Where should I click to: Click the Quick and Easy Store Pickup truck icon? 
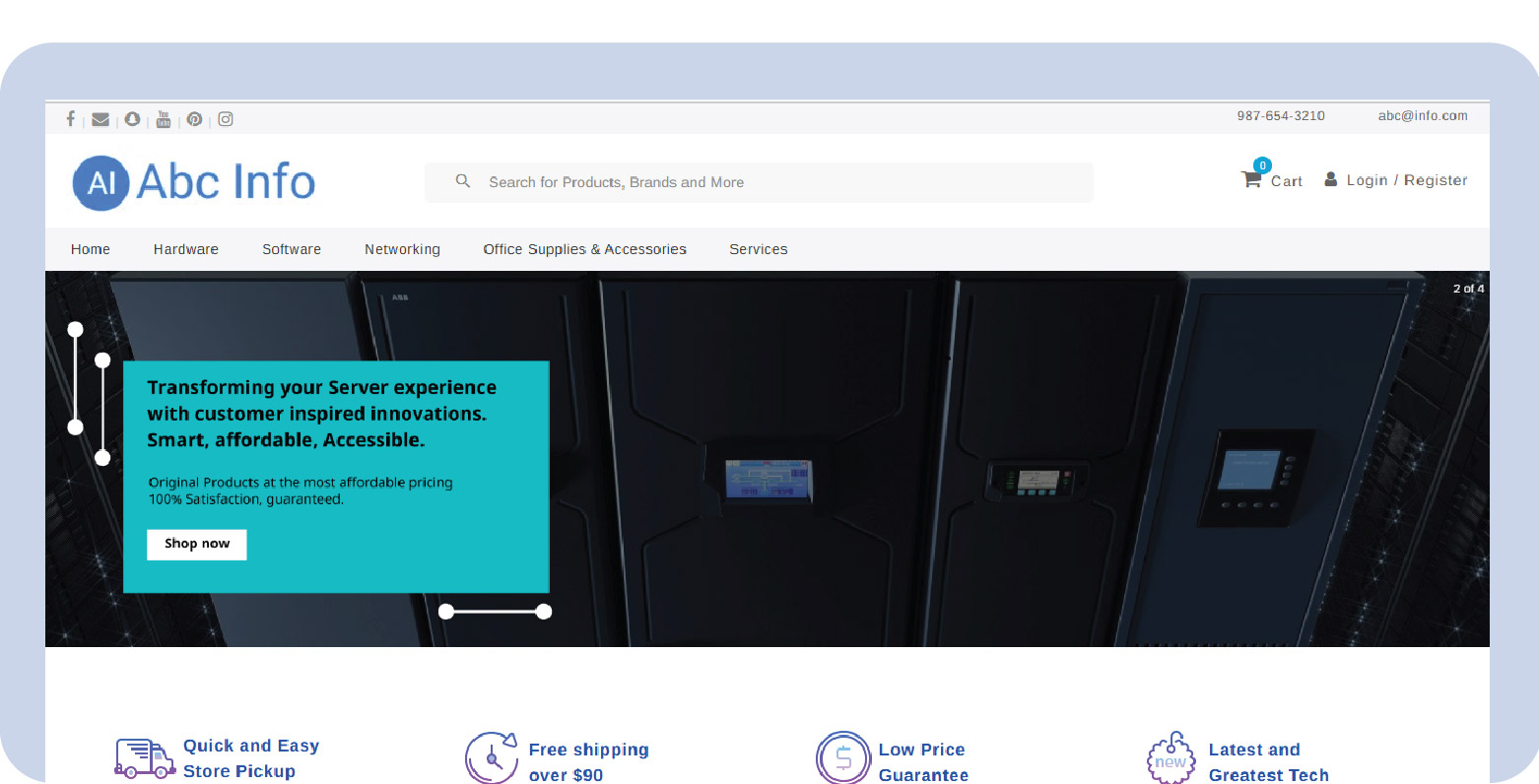[x=144, y=758]
